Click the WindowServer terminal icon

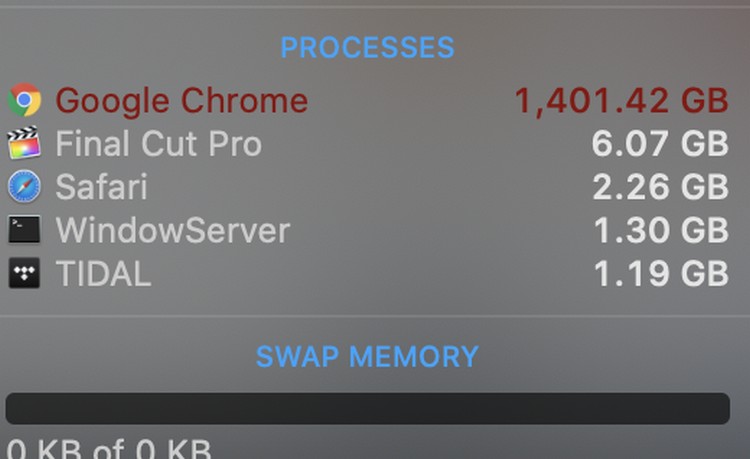(24, 230)
